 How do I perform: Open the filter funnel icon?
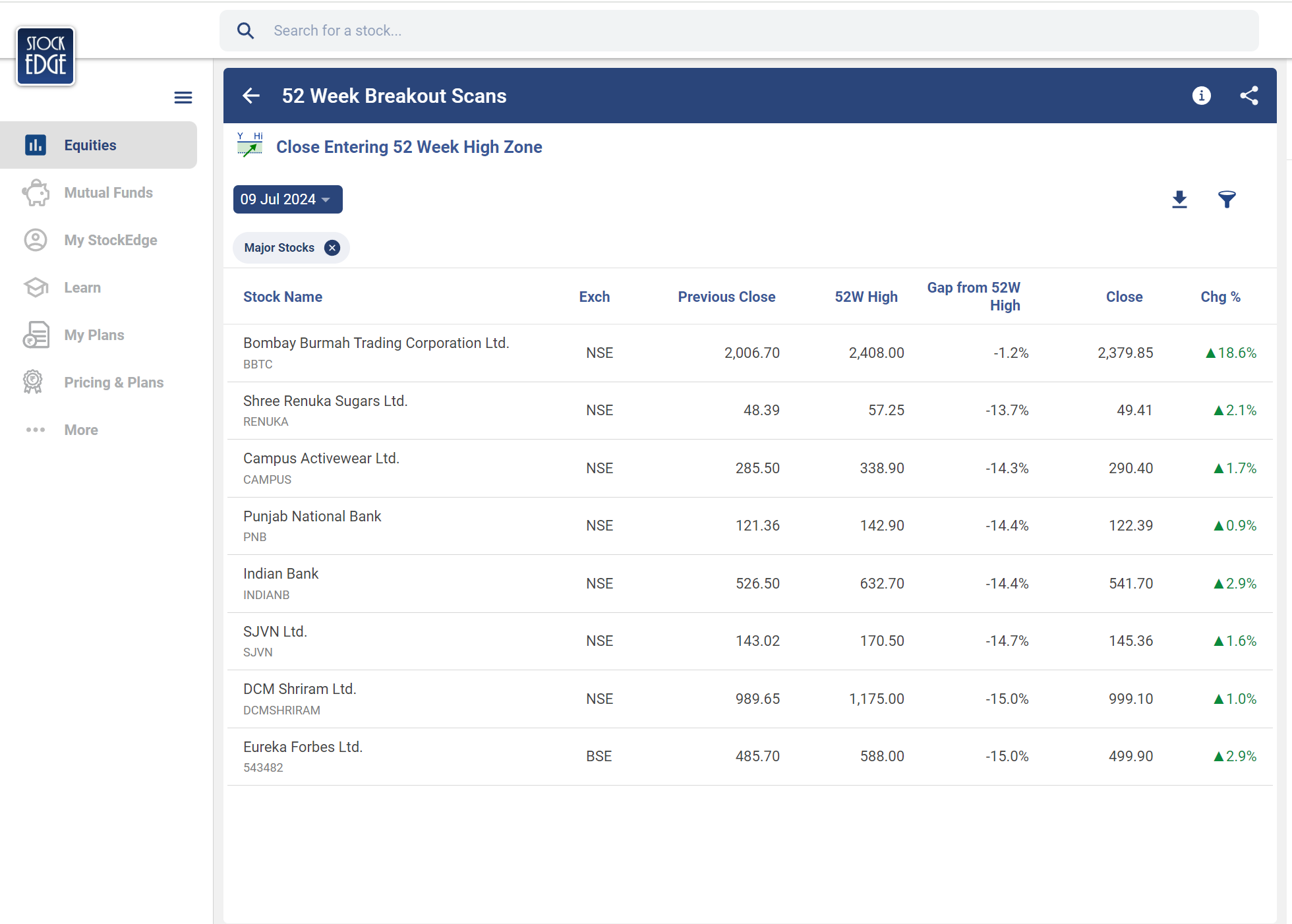1227,199
